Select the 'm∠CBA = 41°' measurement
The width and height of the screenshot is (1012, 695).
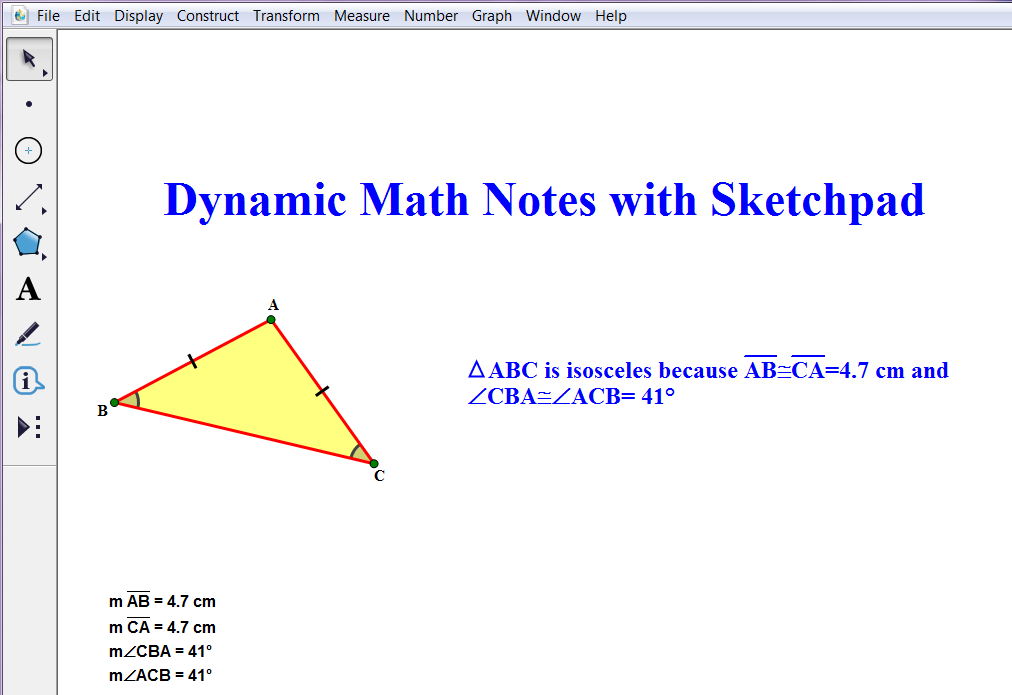(160, 651)
